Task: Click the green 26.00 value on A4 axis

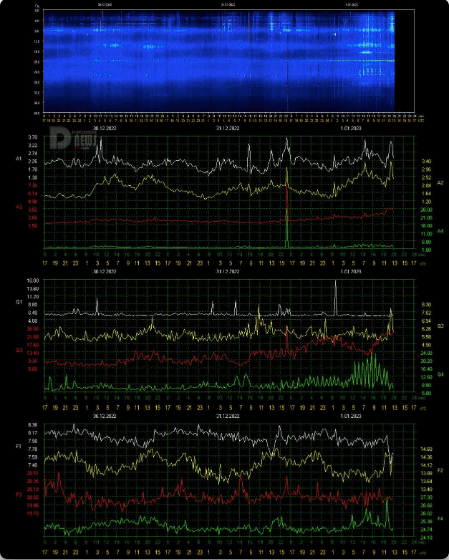Action: (x=426, y=210)
